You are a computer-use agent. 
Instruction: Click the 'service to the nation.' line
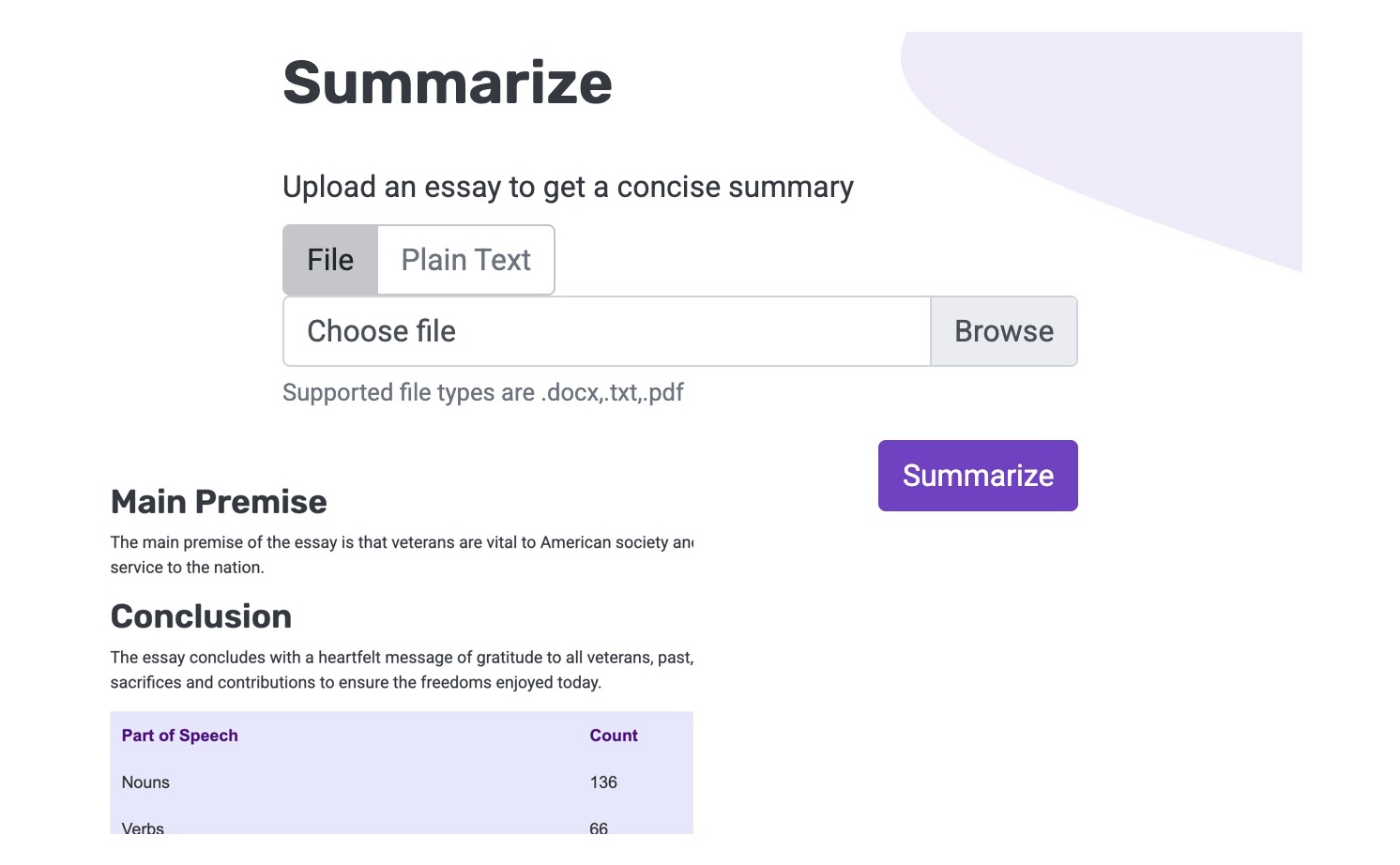(x=188, y=568)
